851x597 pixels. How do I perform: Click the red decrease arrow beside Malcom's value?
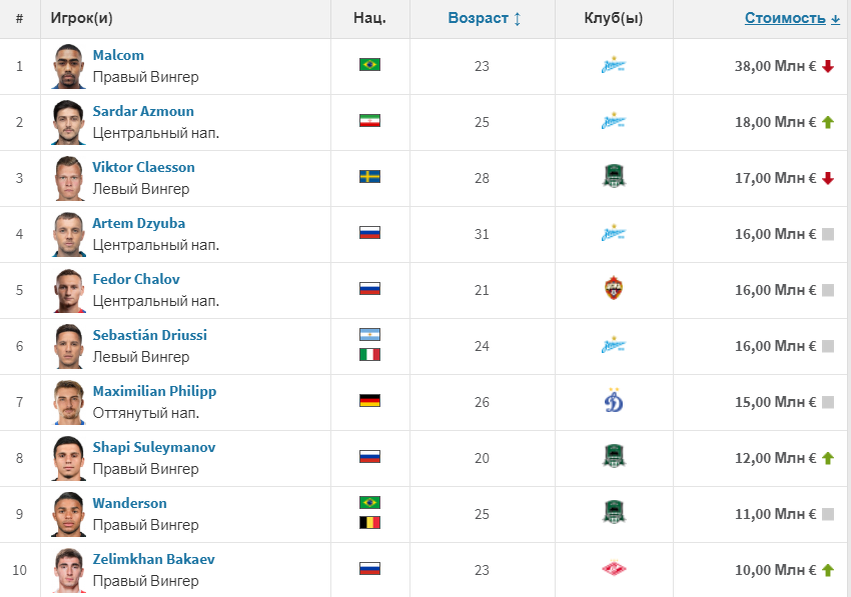click(x=829, y=66)
